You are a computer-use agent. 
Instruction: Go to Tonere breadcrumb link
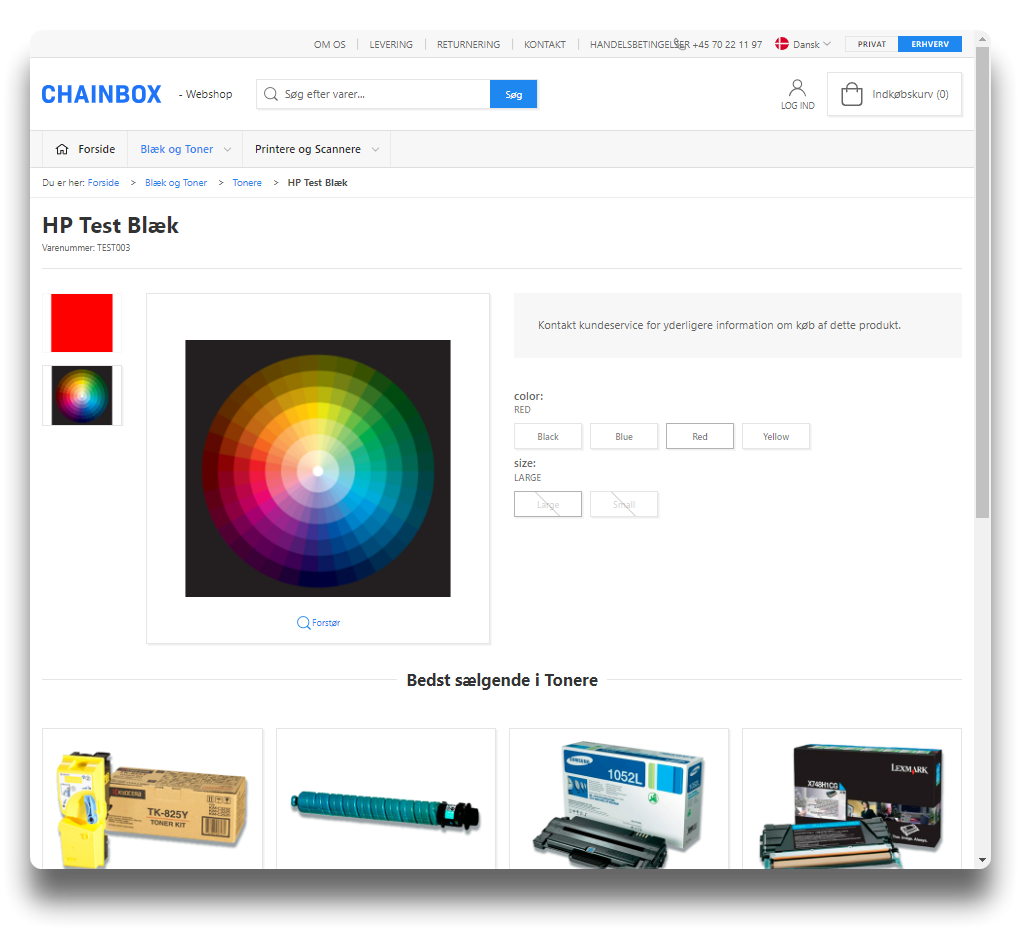click(x=247, y=183)
